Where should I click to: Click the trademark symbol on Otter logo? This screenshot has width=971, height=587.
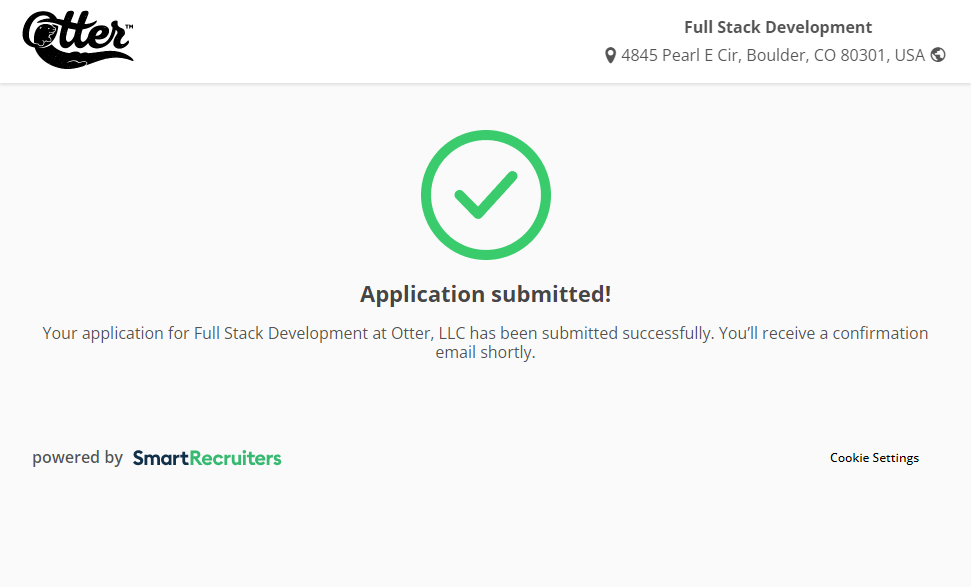tap(128, 25)
